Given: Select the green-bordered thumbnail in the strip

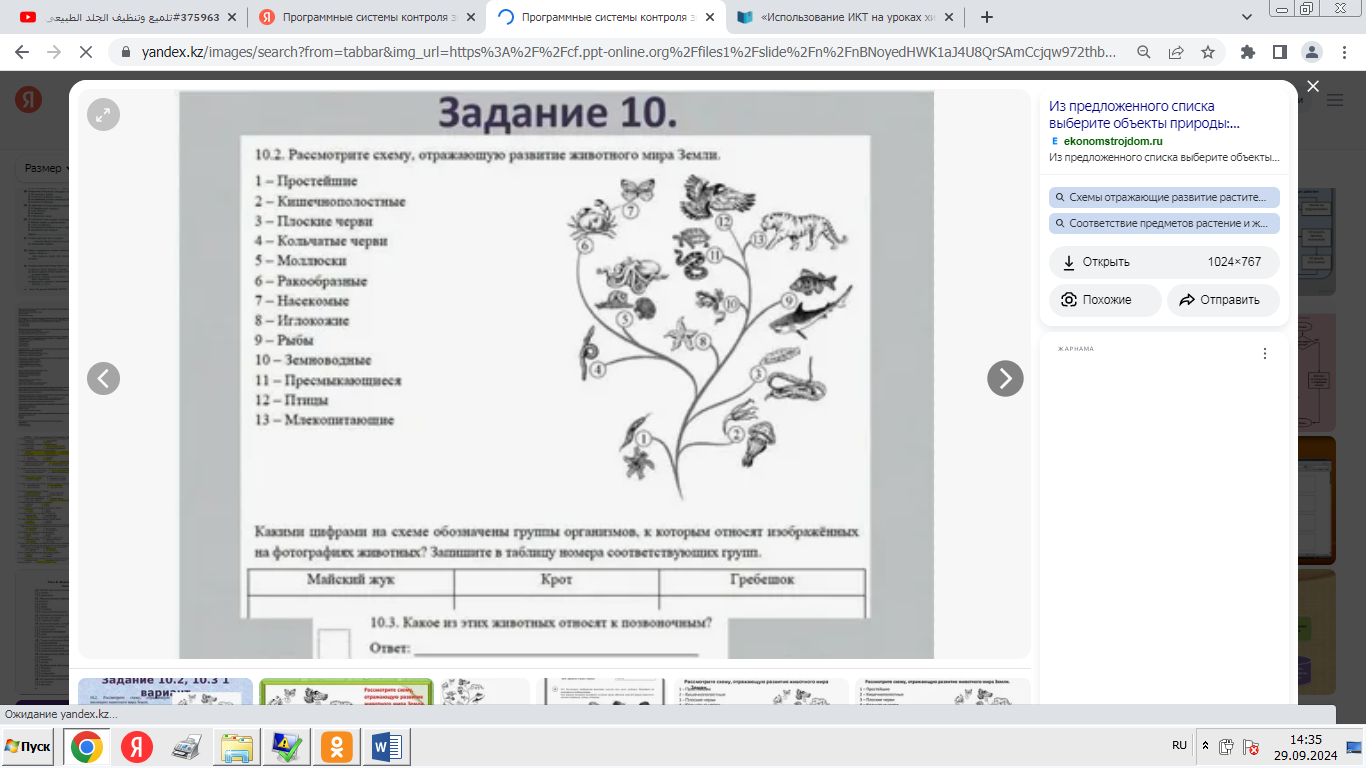Looking at the screenshot, I should pyautogui.click(x=346, y=689).
